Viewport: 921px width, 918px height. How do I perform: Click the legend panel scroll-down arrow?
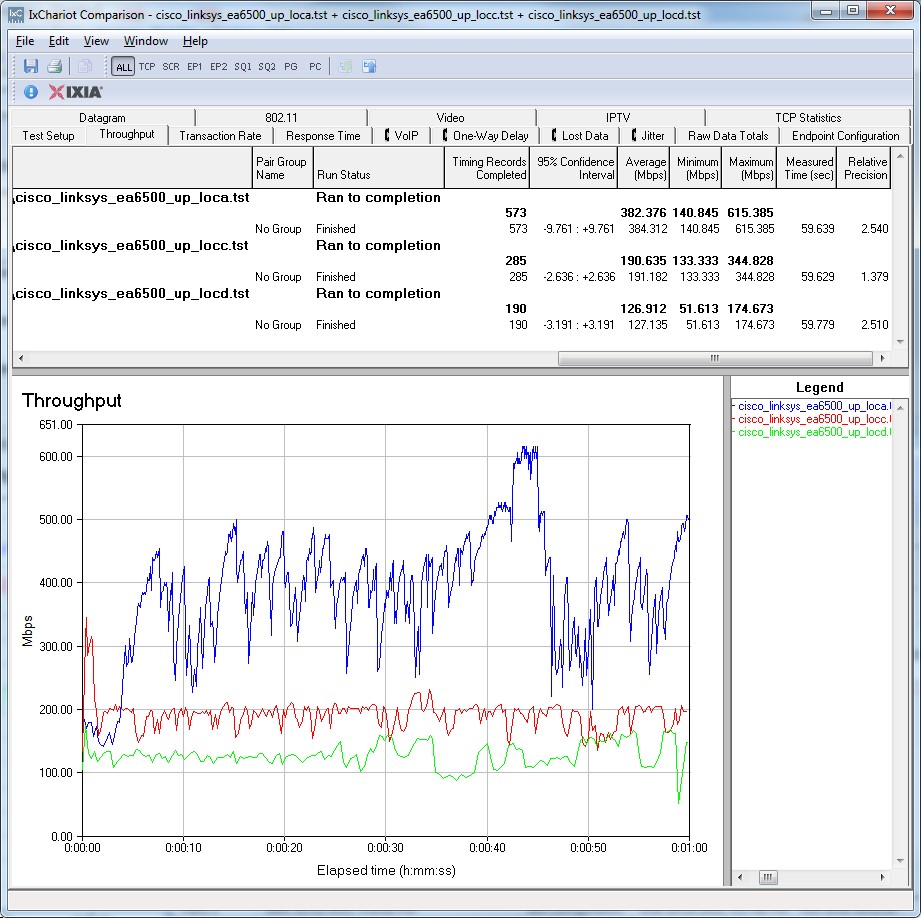point(900,861)
